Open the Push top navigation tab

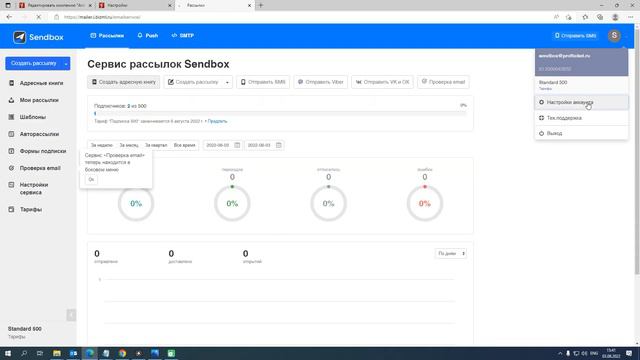coord(148,36)
